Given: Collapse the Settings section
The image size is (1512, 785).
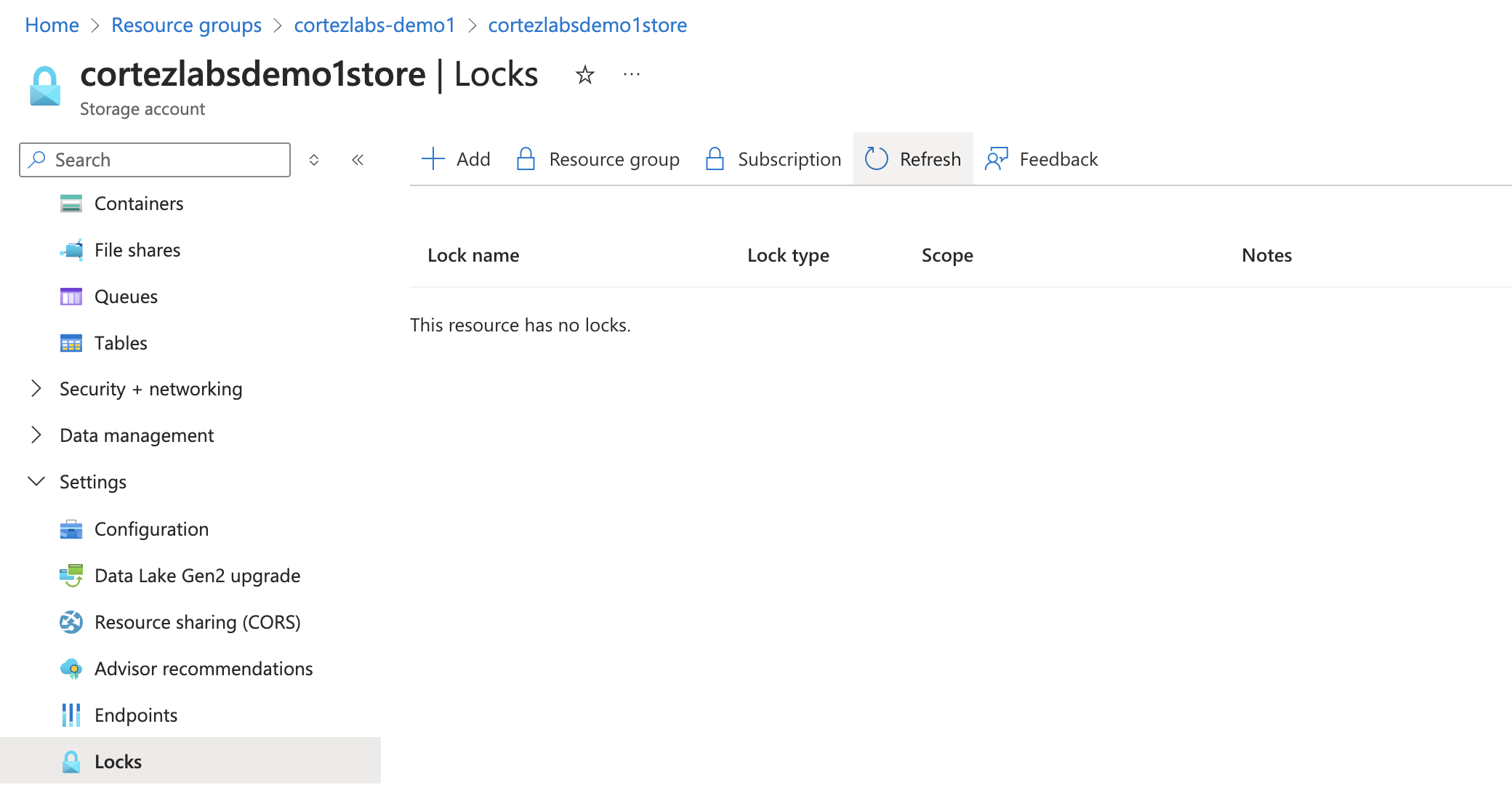Looking at the screenshot, I should (36, 481).
